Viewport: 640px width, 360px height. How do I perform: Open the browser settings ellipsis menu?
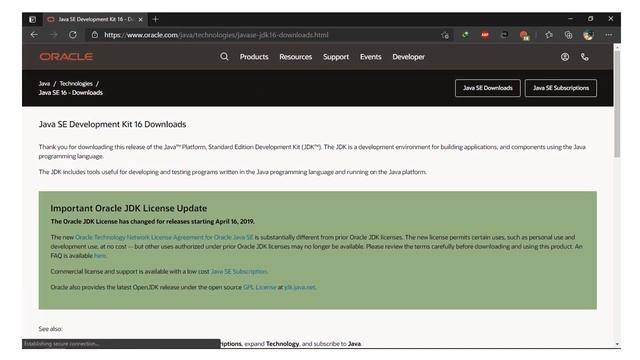[x=609, y=35]
